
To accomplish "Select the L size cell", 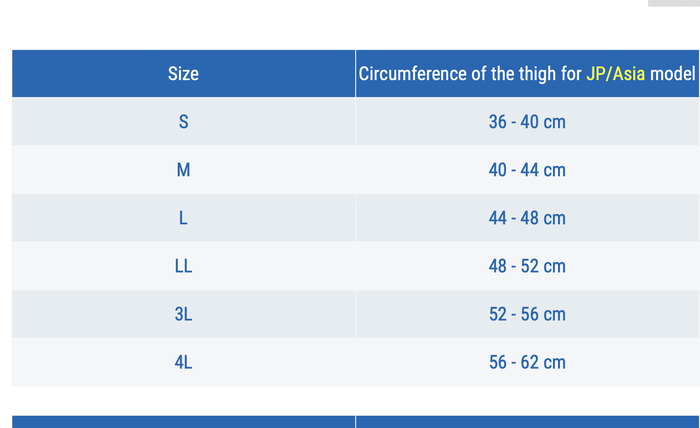I will (x=183, y=218).
